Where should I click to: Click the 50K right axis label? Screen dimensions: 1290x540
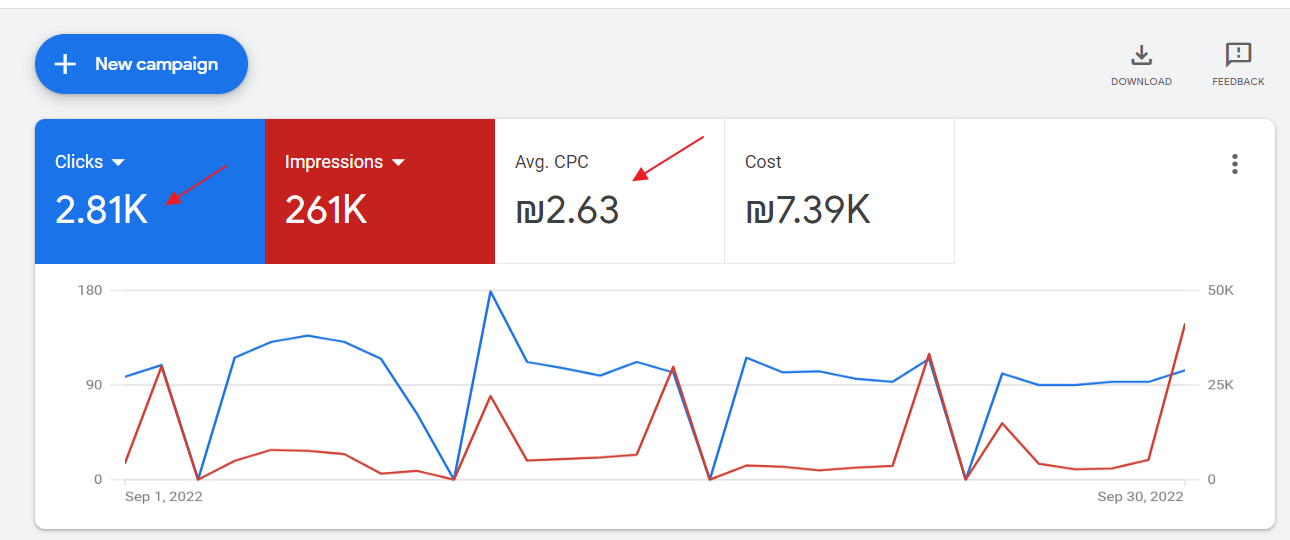click(x=1220, y=290)
